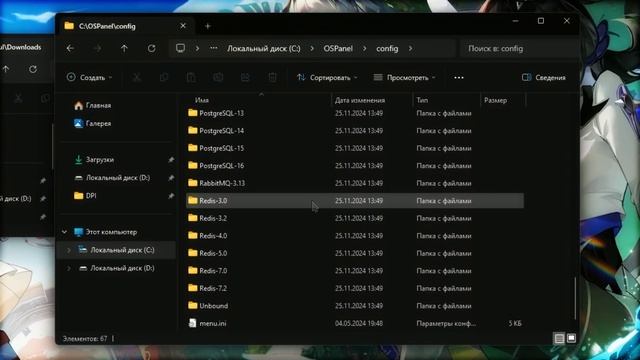Select the Redis-5.0 folder

[x=355, y=253]
